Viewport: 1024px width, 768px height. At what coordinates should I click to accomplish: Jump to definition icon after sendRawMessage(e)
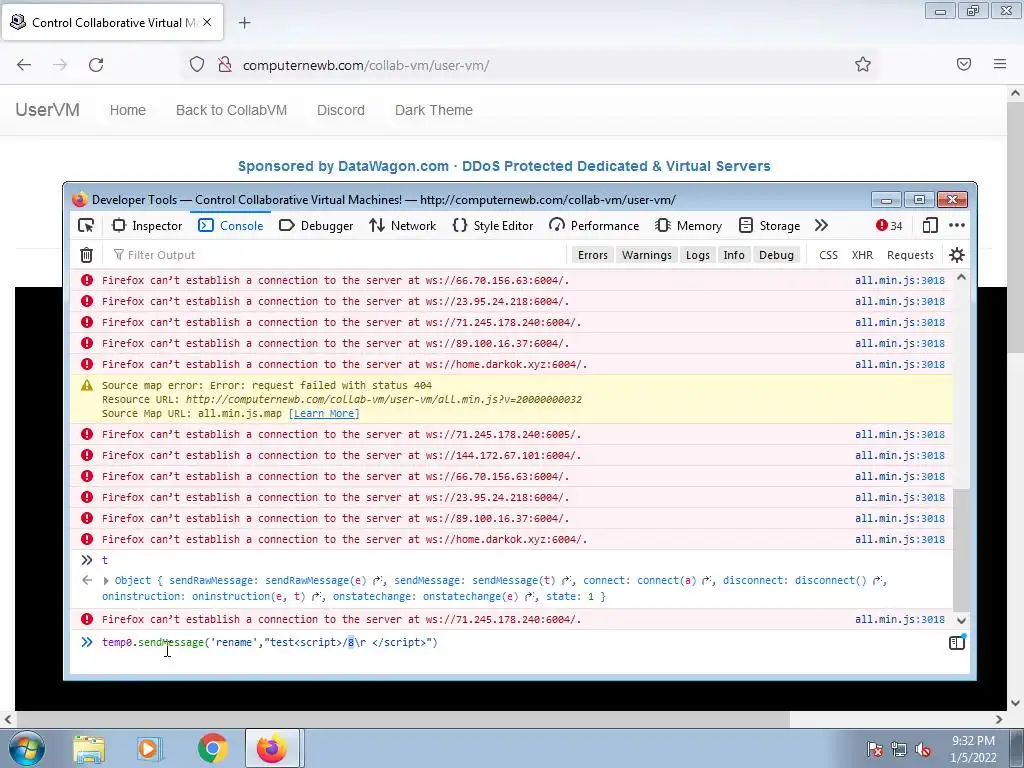378,580
